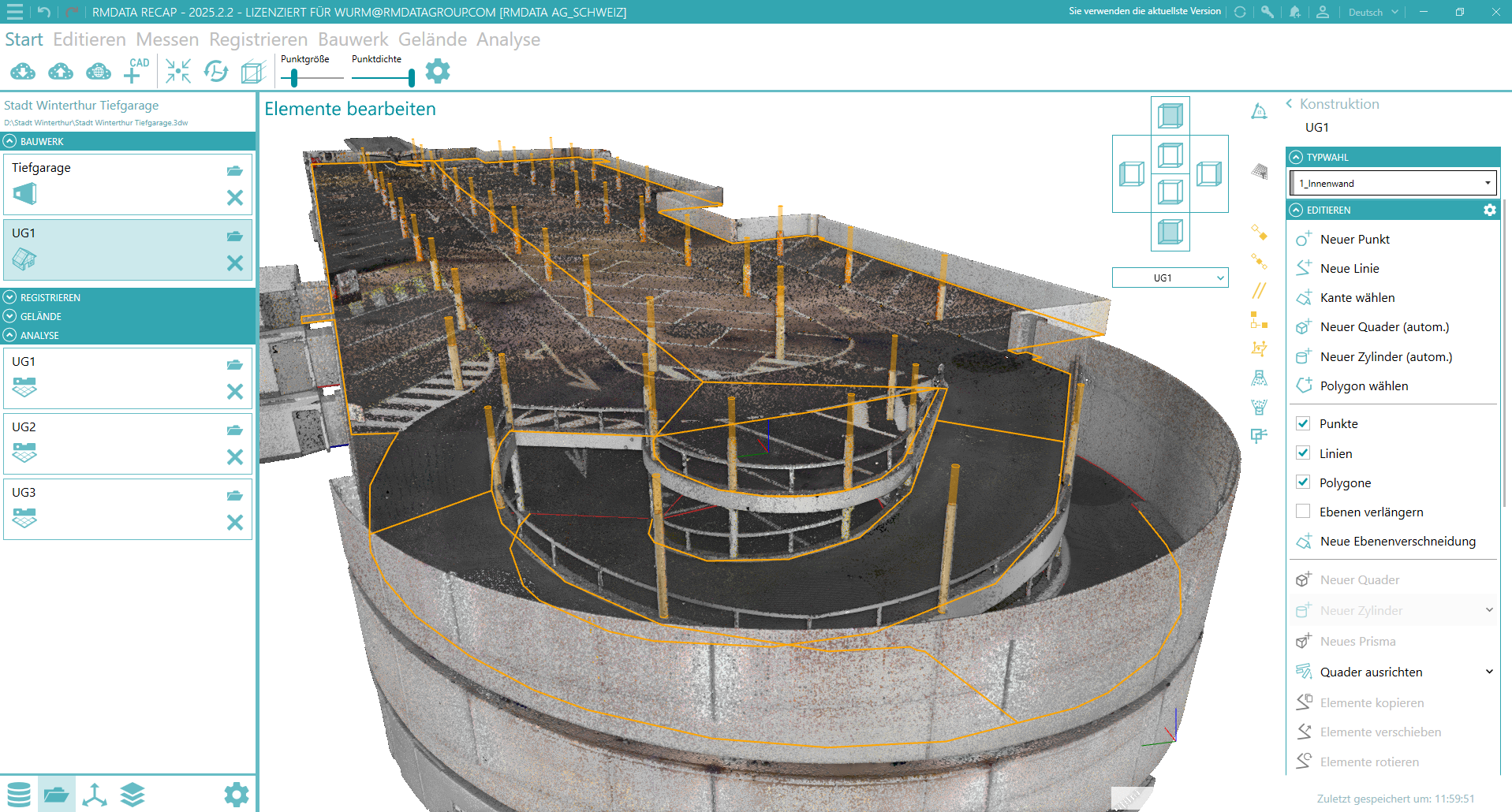Adjust the Punktgröße slider
Viewport: 1512px width, 812px height.
click(294, 77)
